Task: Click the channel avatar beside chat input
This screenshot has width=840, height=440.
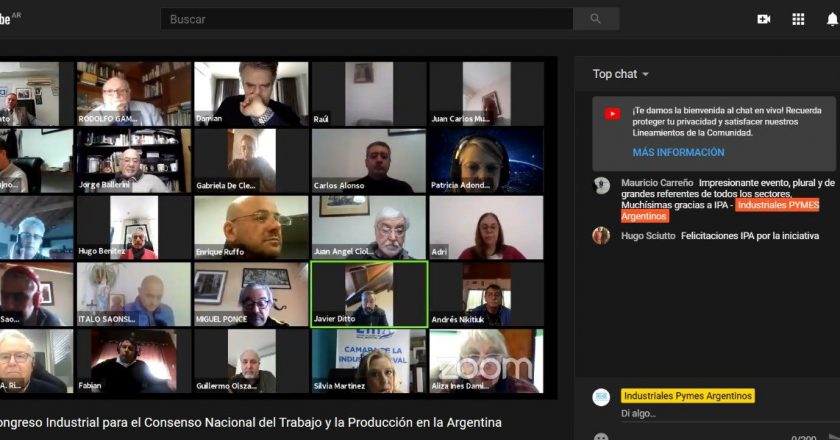Action: point(601,397)
